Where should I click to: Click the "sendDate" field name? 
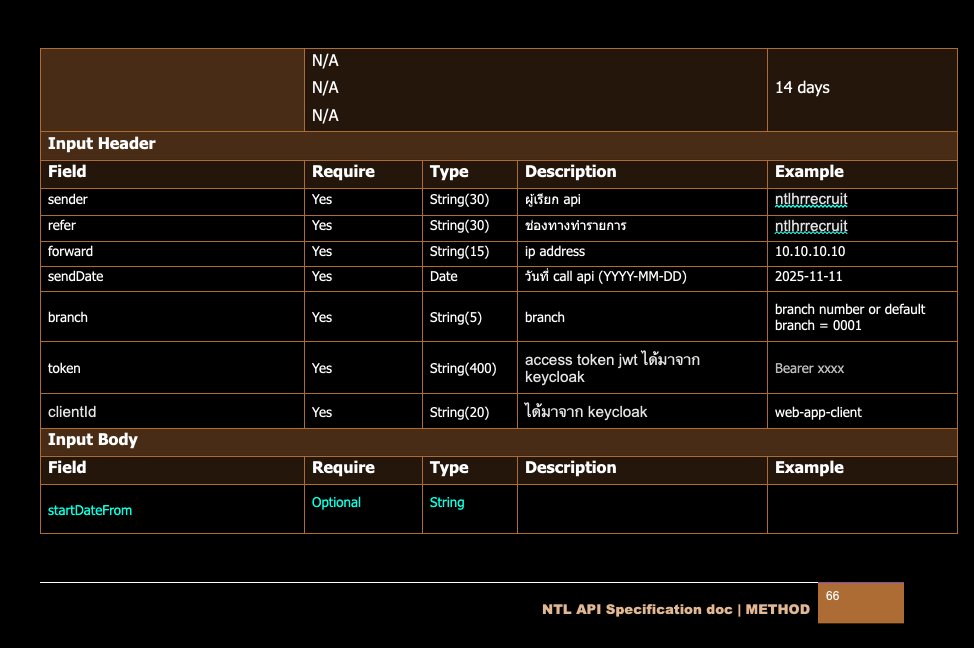75,277
